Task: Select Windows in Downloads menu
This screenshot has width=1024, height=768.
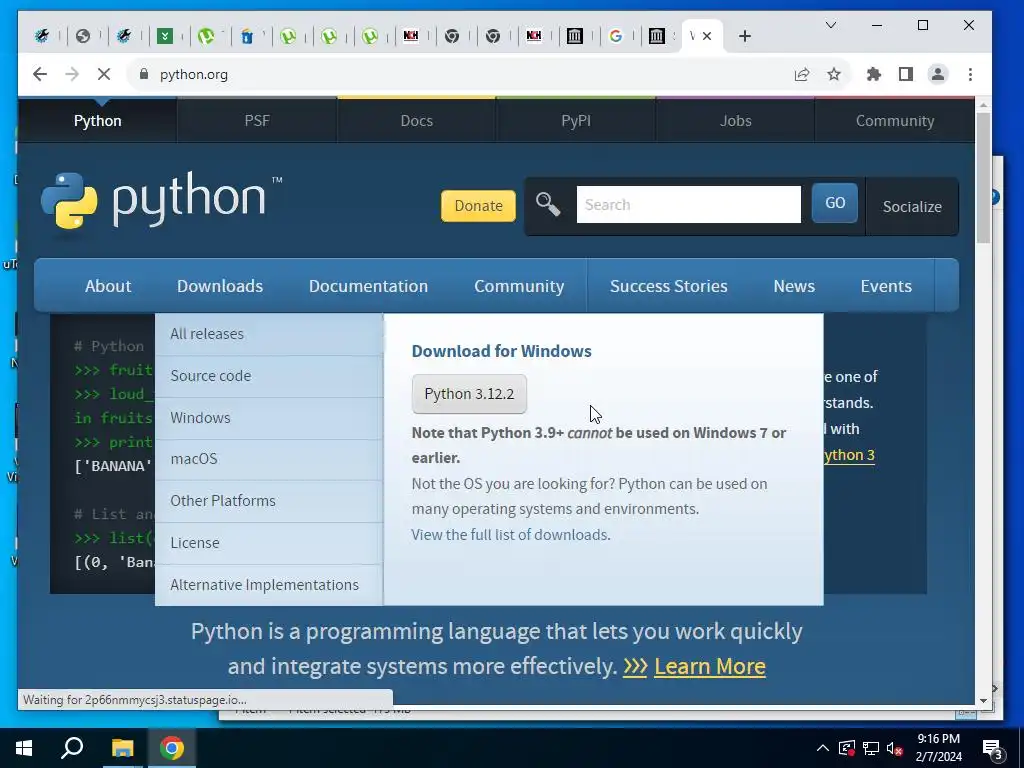Action: [x=269, y=418]
